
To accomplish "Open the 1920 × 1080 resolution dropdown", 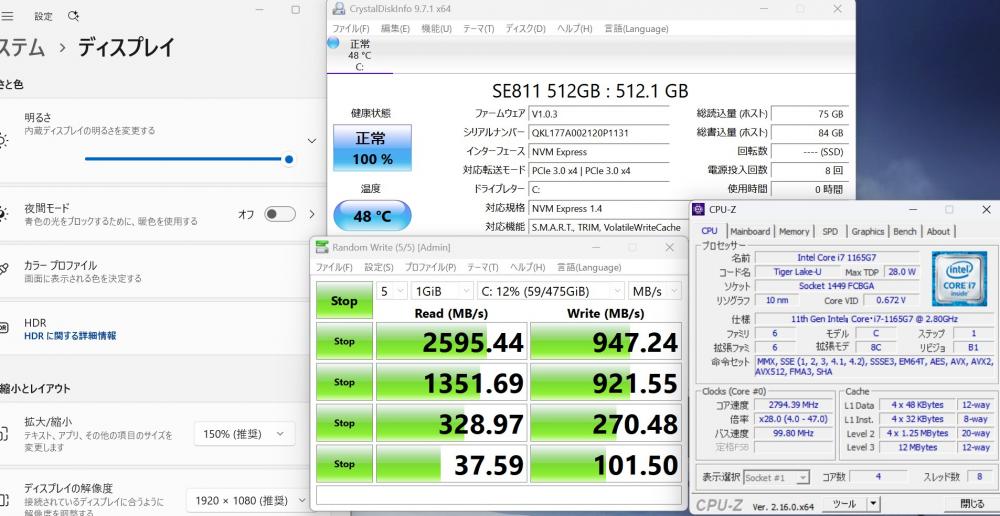I will [244, 499].
